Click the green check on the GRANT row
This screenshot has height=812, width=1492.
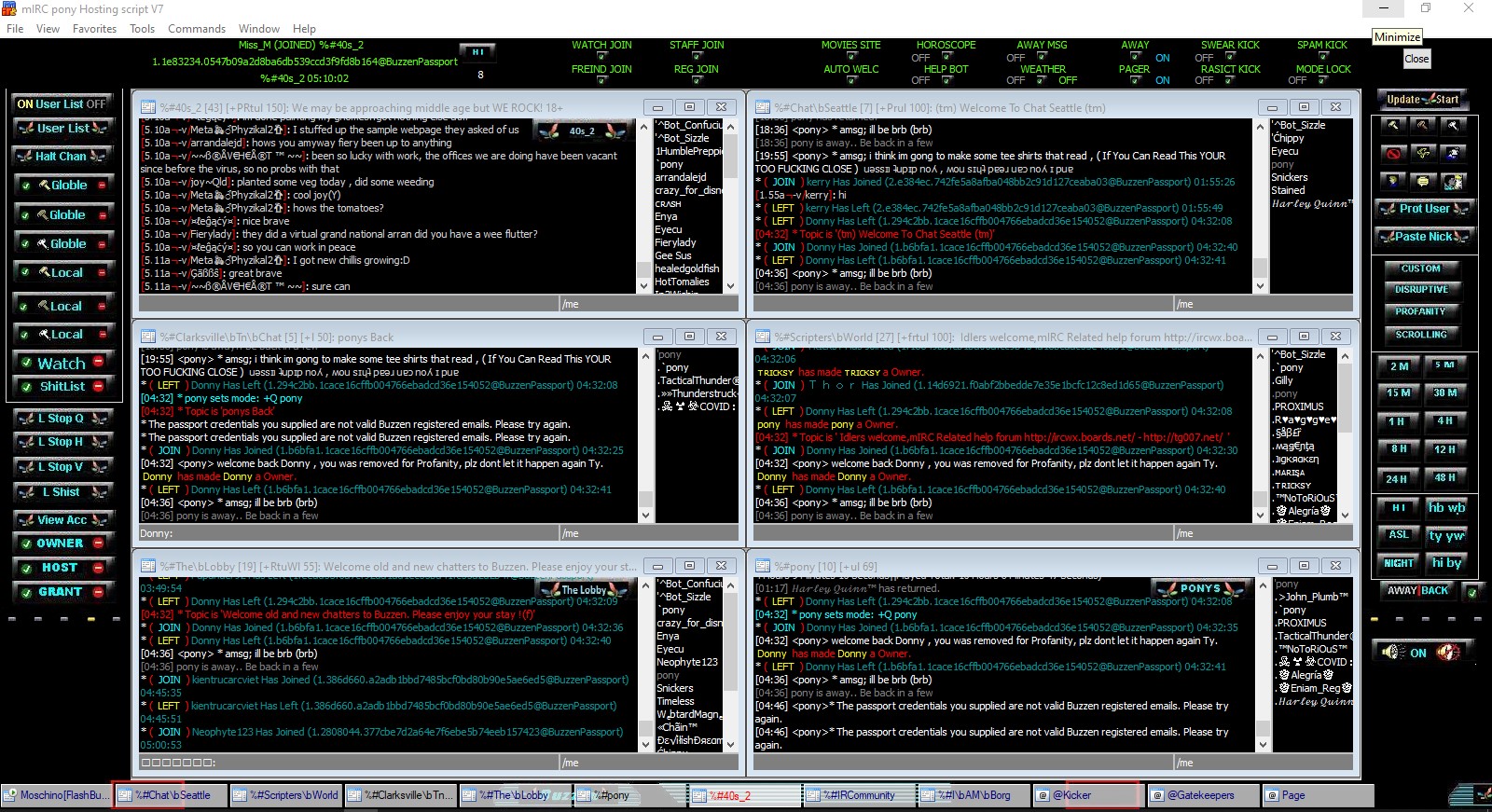(x=26, y=592)
